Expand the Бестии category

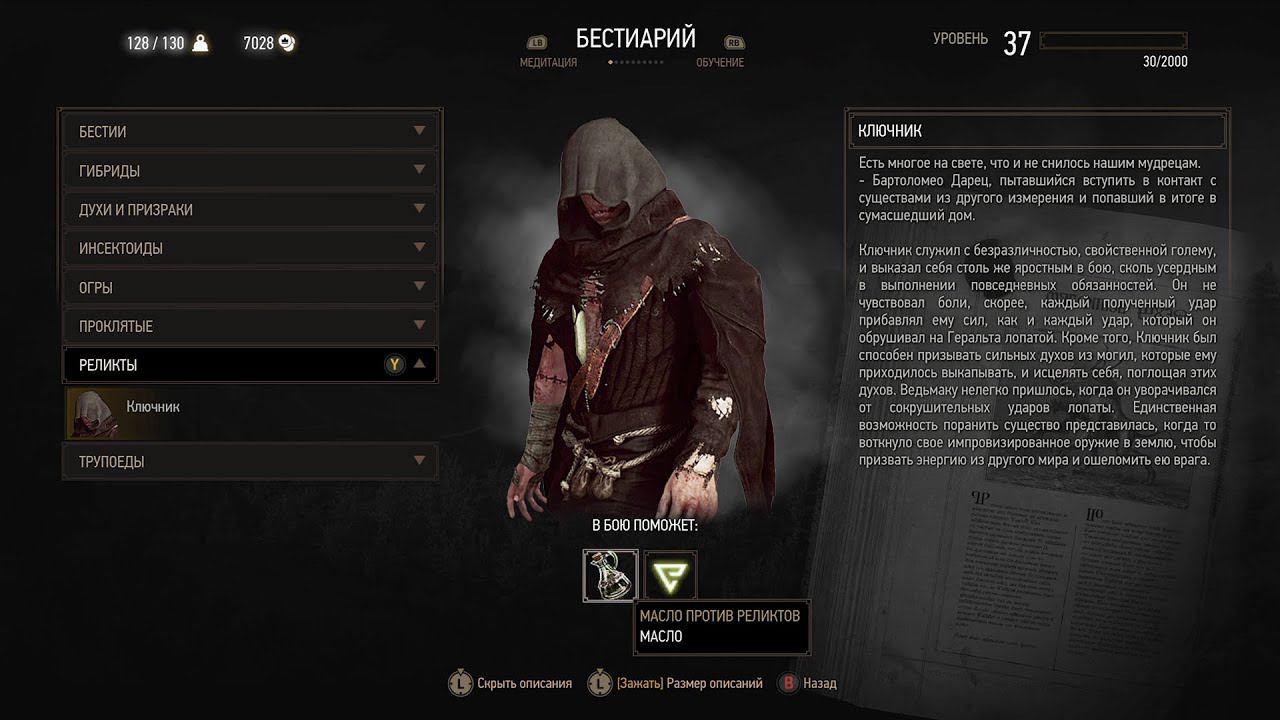pos(249,131)
